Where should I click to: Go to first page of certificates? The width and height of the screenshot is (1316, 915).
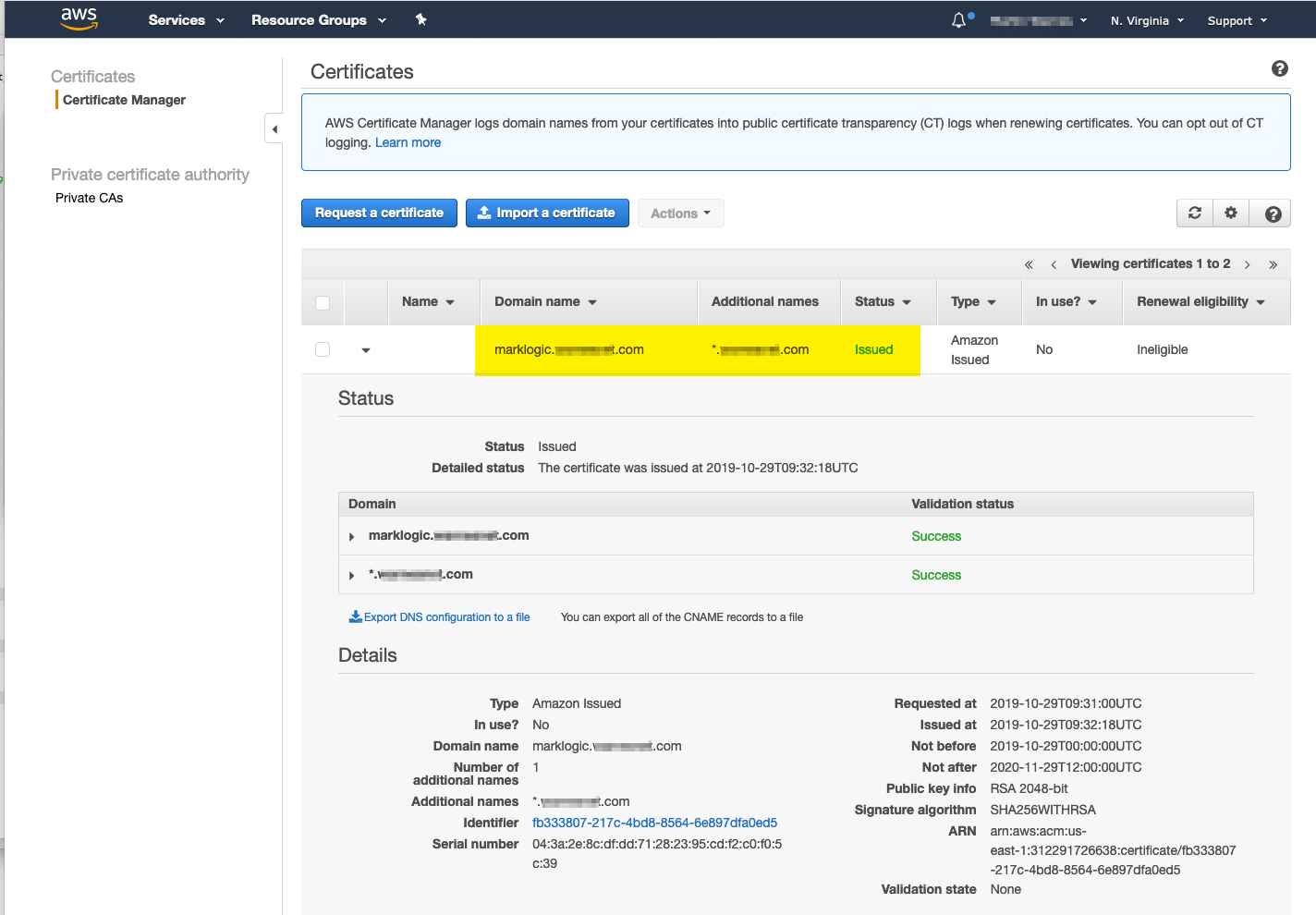tap(1029, 264)
